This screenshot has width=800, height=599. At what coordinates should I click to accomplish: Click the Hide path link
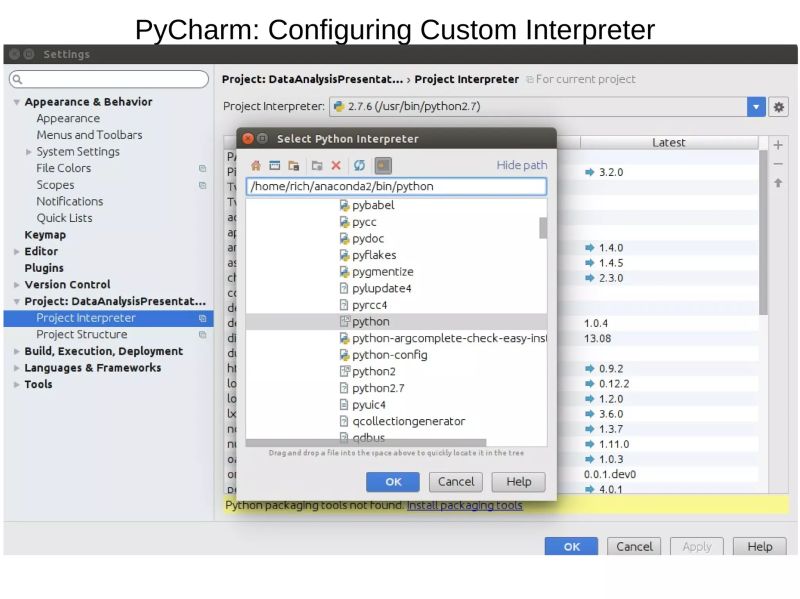522,165
